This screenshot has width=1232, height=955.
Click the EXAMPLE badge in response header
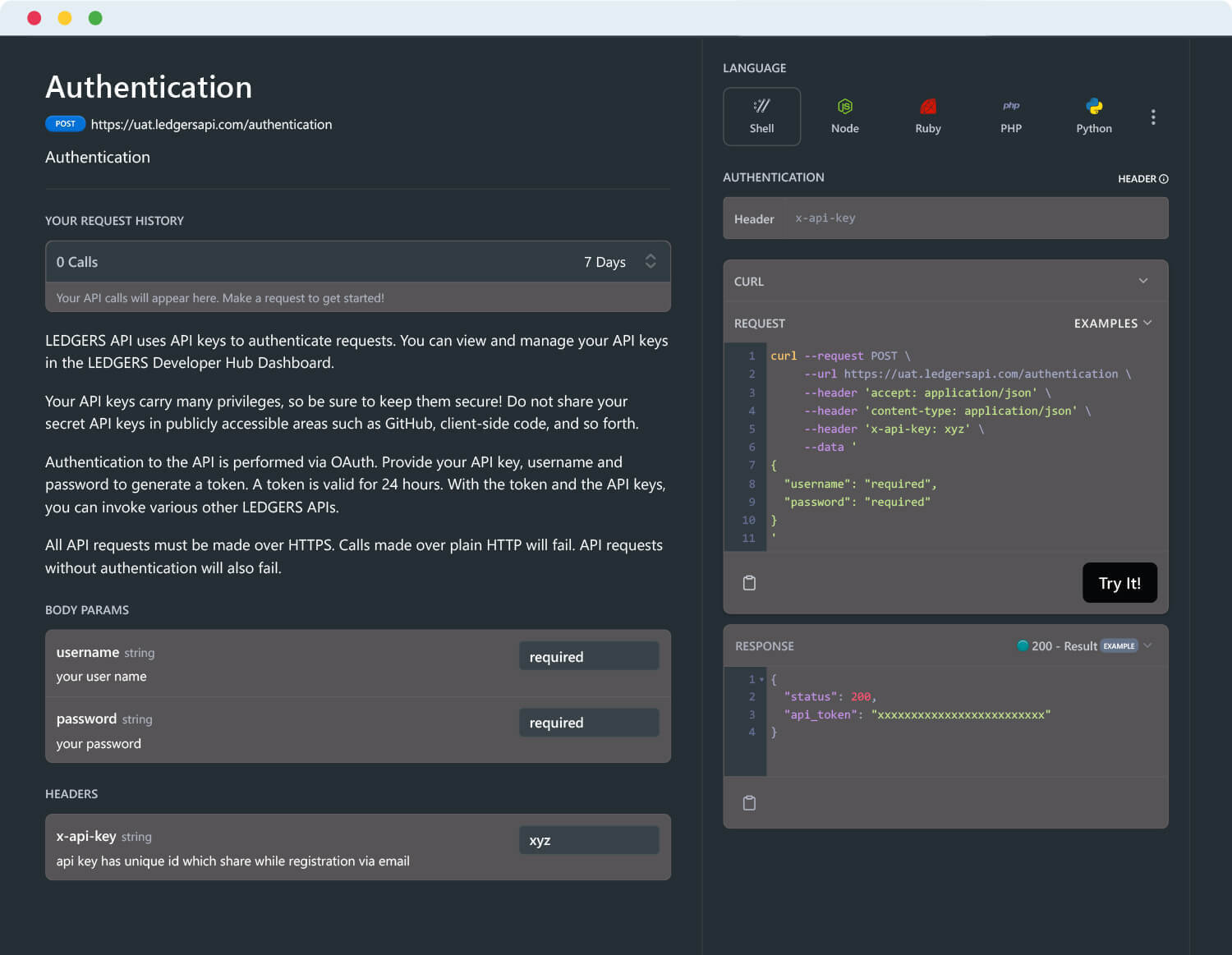[x=1119, y=646]
